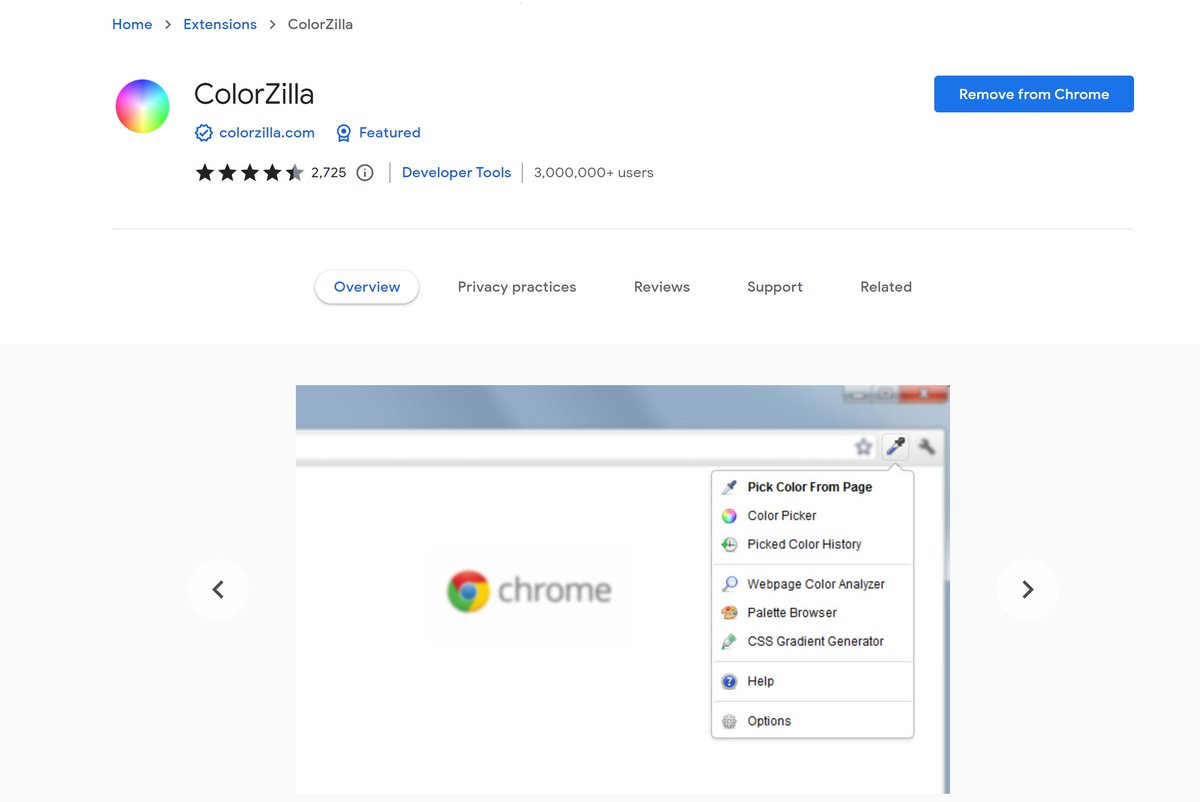Click the Palette Browser icon
The width and height of the screenshot is (1200, 802).
730,612
